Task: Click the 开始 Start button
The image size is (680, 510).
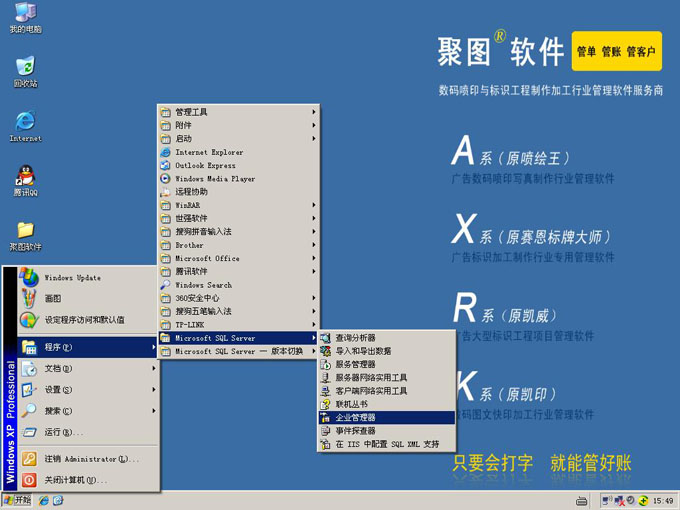Action: pos(17,500)
